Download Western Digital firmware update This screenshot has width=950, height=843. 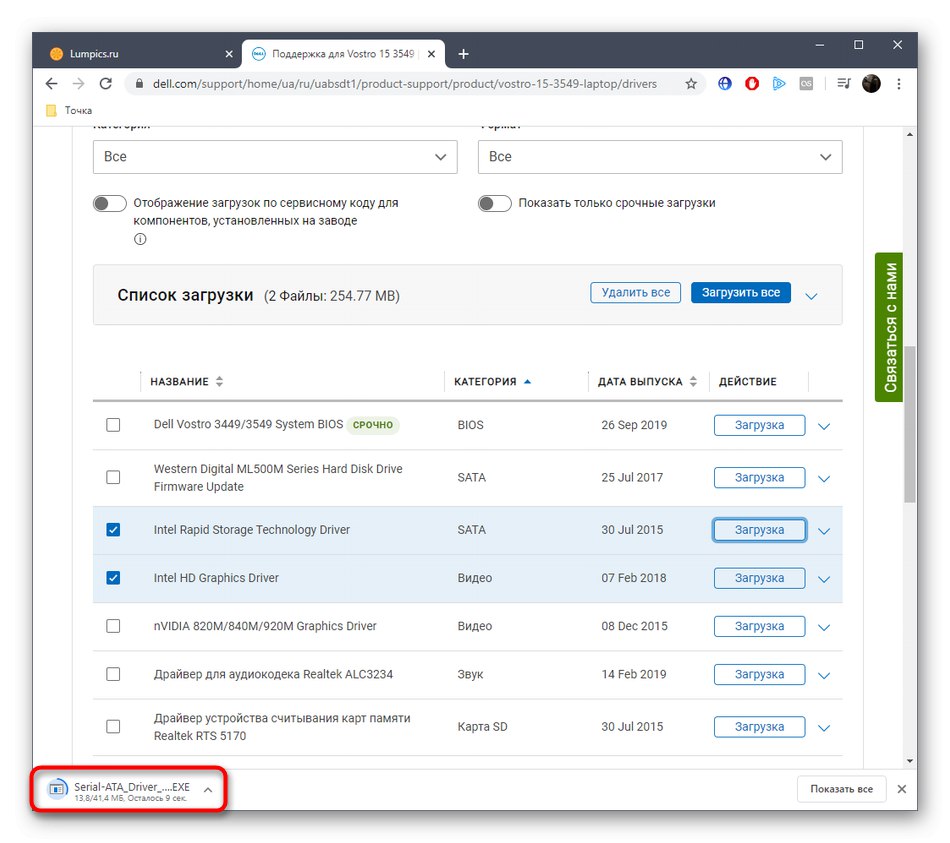759,478
